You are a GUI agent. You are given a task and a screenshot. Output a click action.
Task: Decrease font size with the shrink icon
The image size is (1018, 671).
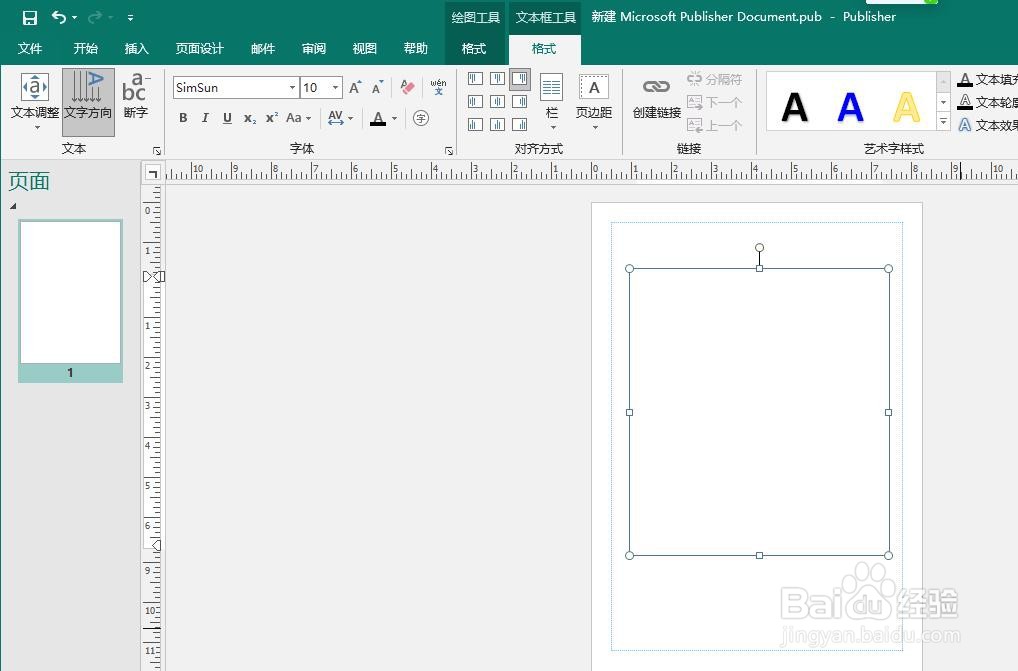point(377,88)
